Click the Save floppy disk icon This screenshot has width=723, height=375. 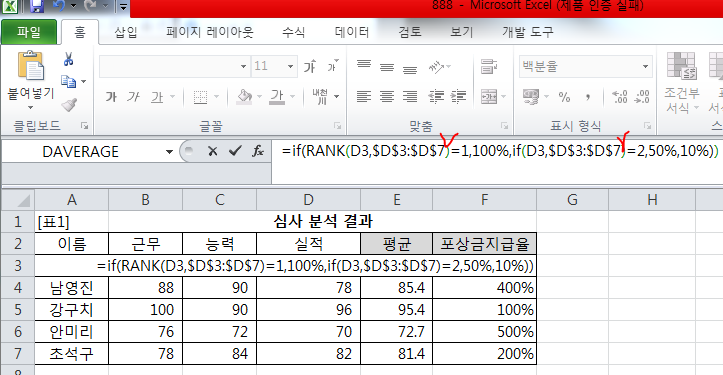point(36,6)
